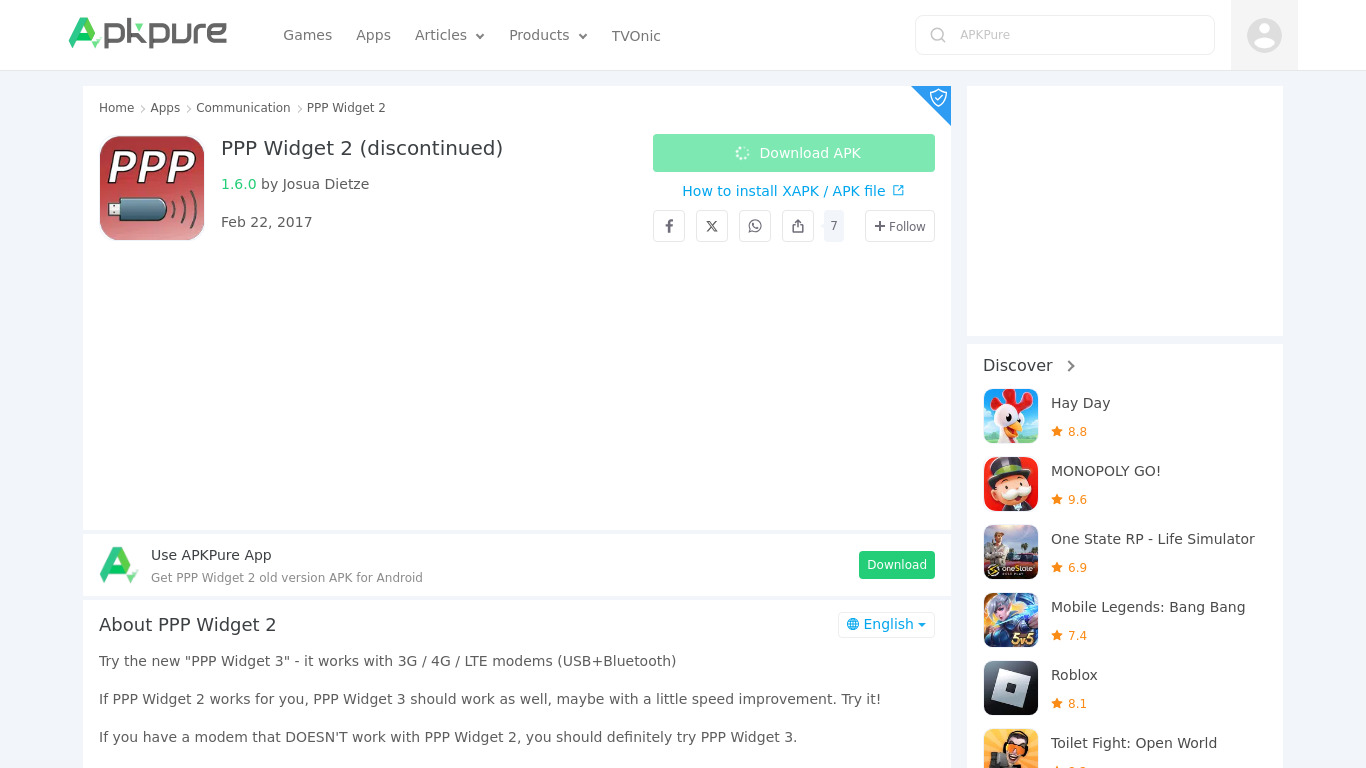Open Mobile Legends: Bang Bang icon

[x=1011, y=620]
